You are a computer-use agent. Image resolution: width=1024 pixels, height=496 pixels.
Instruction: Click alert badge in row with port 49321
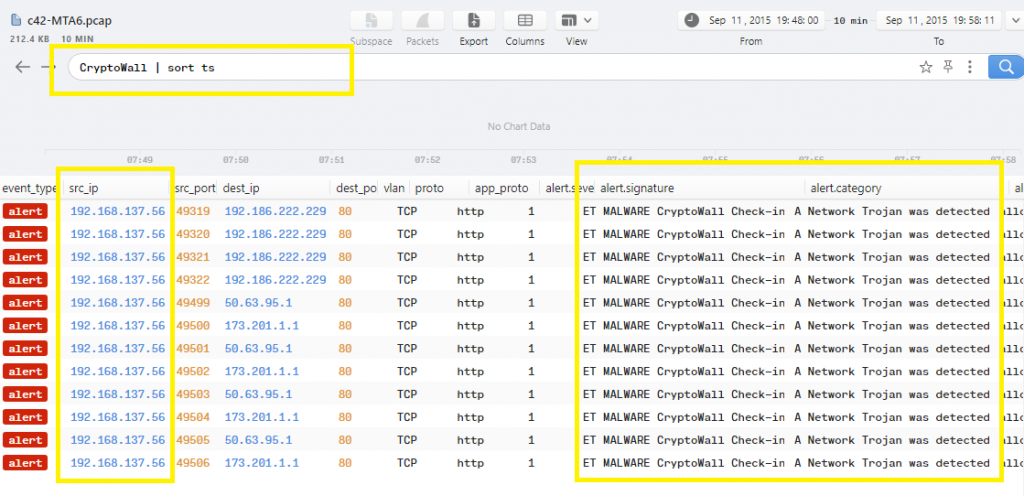pos(25,257)
